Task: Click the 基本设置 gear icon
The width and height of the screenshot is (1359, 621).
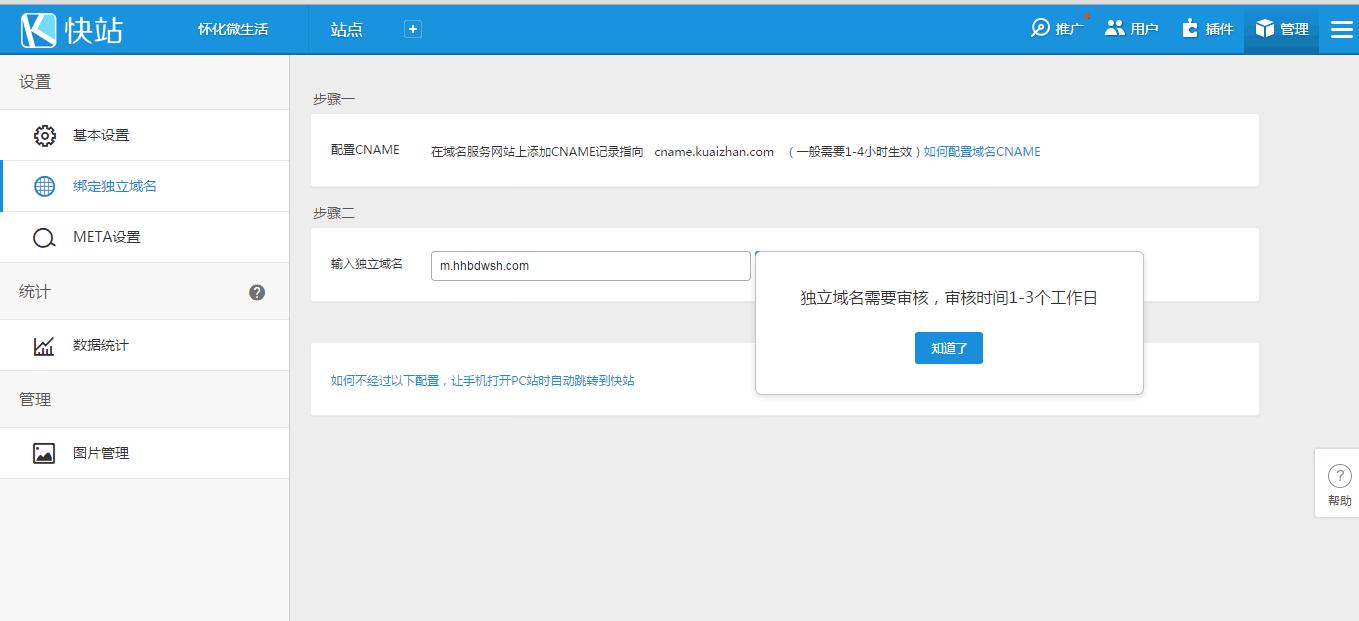Action: (x=45, y=134)
